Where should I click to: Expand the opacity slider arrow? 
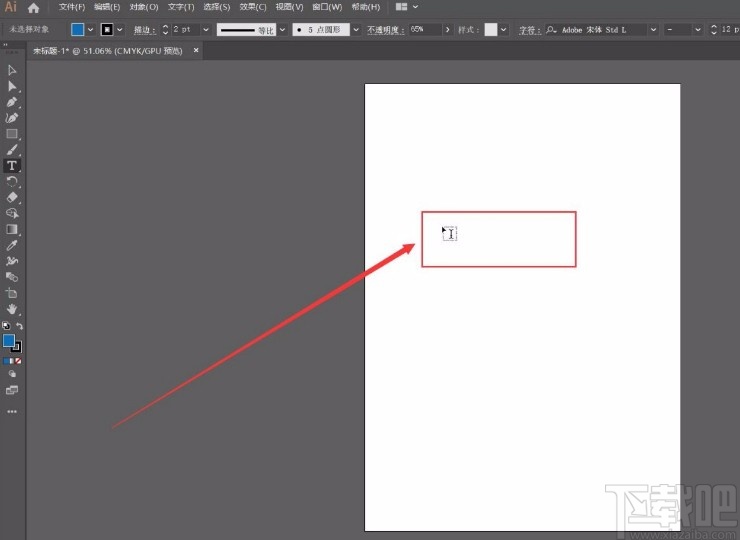tap(447, 30)
